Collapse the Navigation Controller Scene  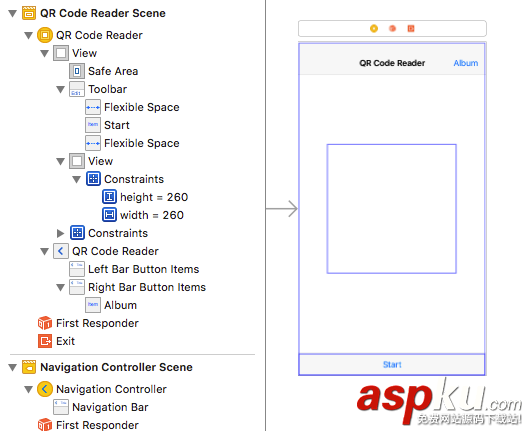pyautogui.click(x=13, y=367)
